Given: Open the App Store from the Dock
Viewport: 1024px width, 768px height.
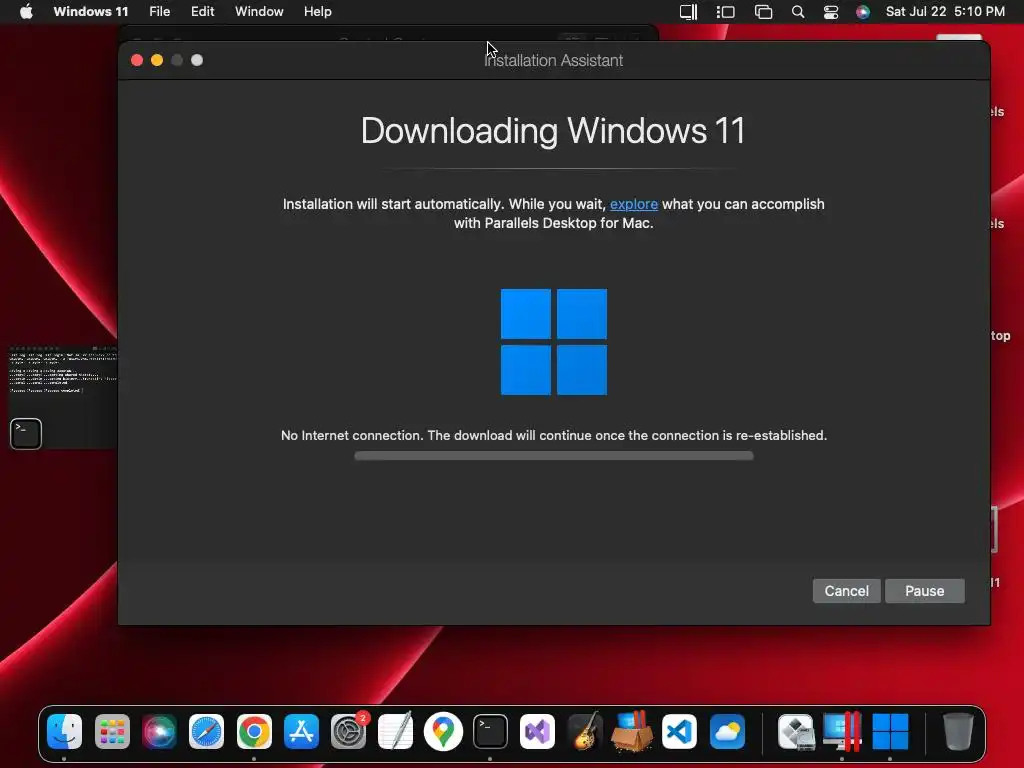Looking at the screenshot, I should pyautogui.click(x=301, y=731).
